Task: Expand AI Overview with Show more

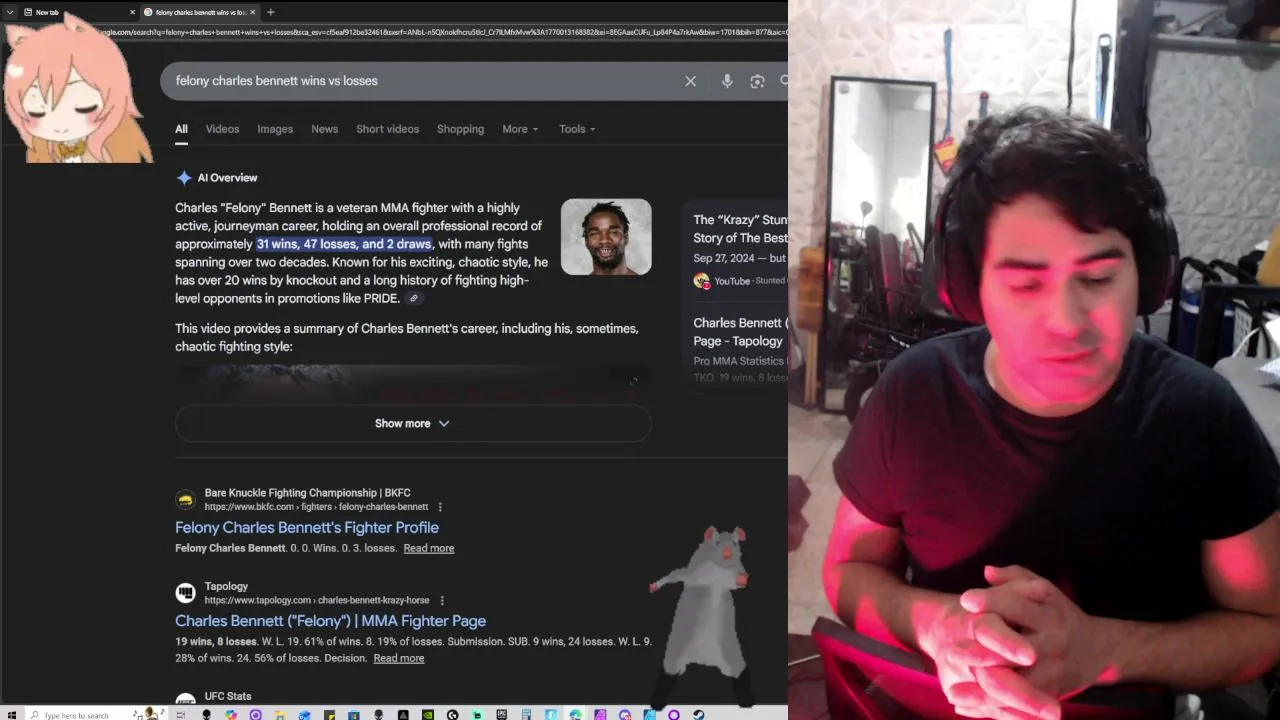Action: click(413, 424)
